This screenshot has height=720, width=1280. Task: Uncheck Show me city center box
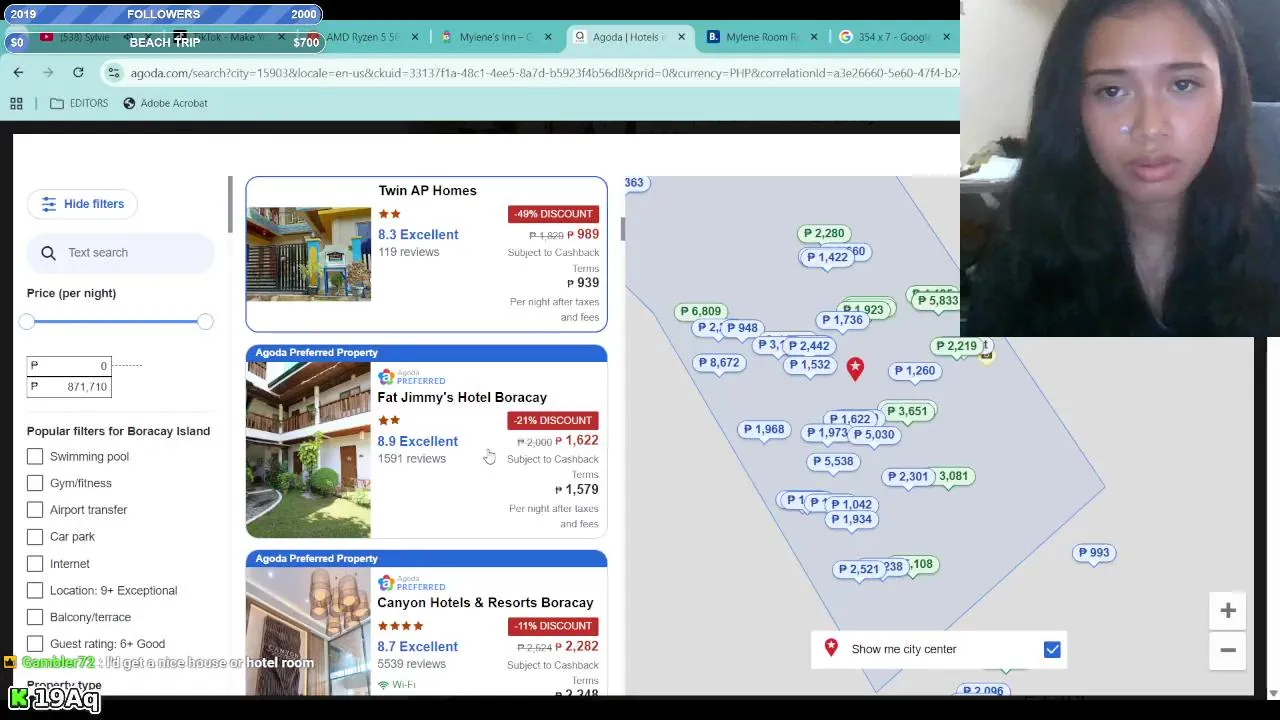click(1052, 650)
